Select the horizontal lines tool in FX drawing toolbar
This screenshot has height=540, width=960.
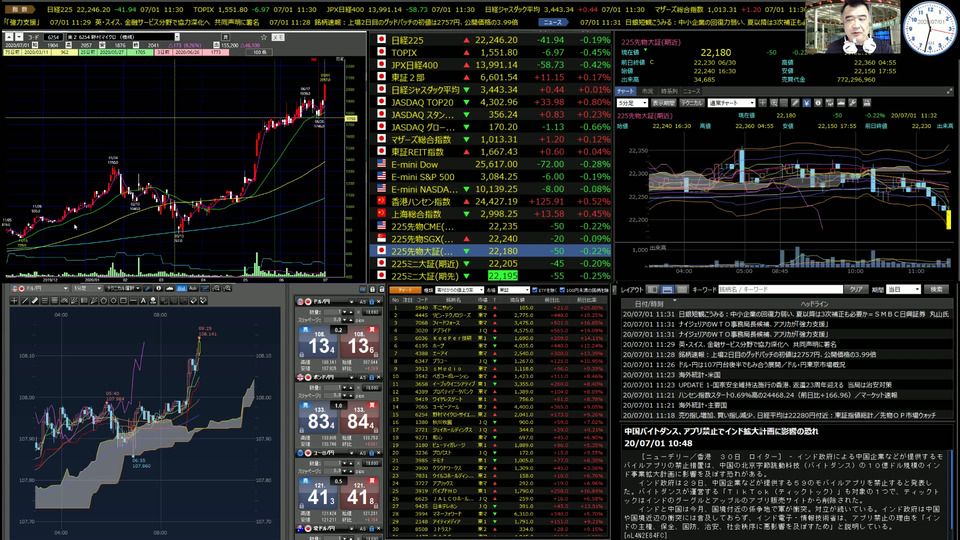click(45, 301)
